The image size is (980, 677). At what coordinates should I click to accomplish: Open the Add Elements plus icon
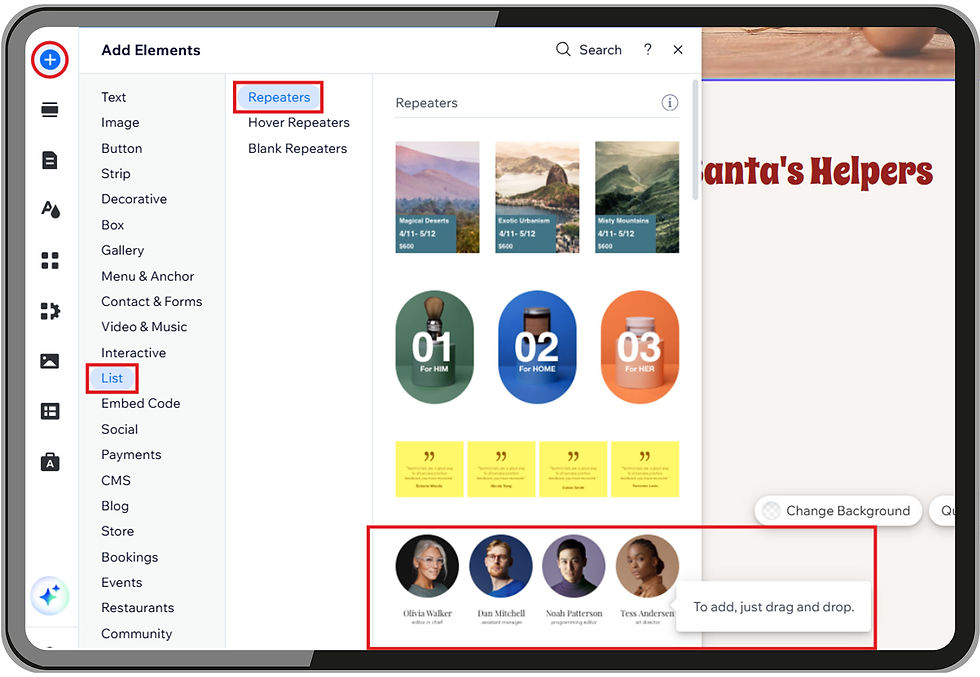pyautogui.click(x=50, y=60)
